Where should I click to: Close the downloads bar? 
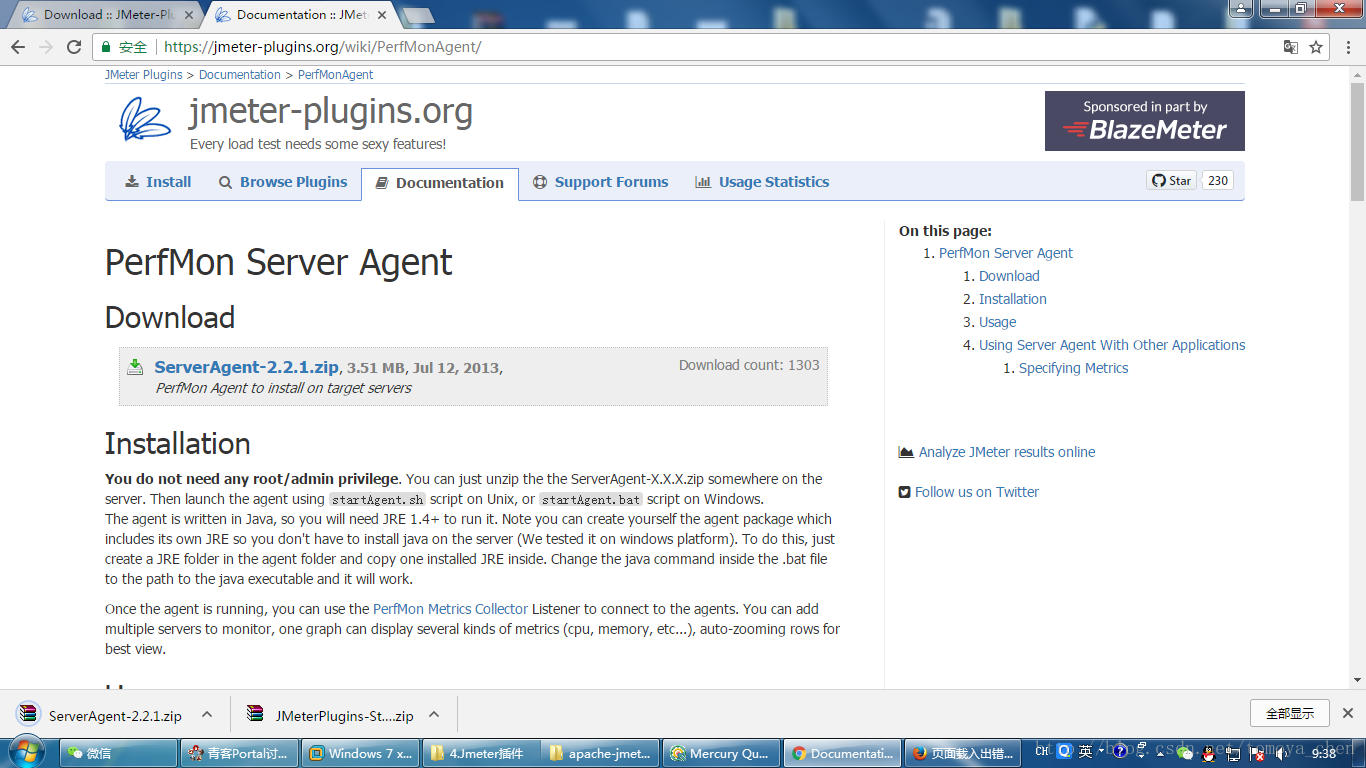pos(1348,713)
